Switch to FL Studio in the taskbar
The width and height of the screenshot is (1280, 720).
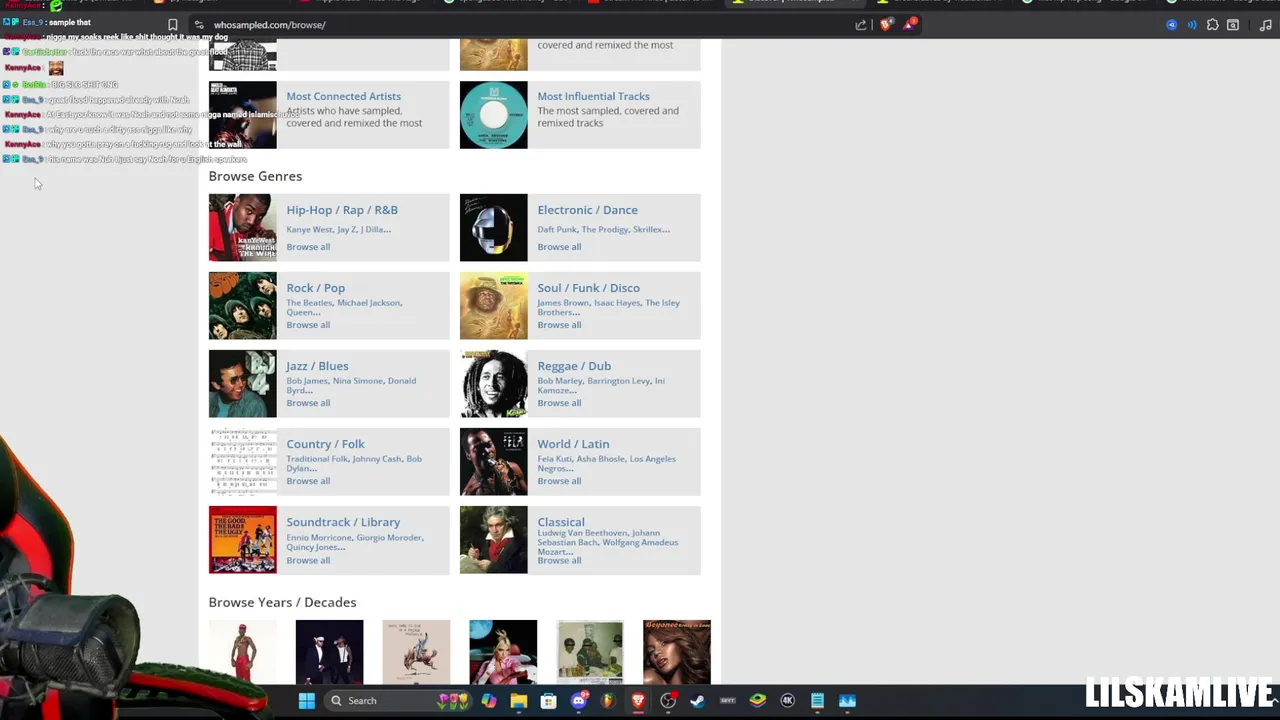point(608,701)
